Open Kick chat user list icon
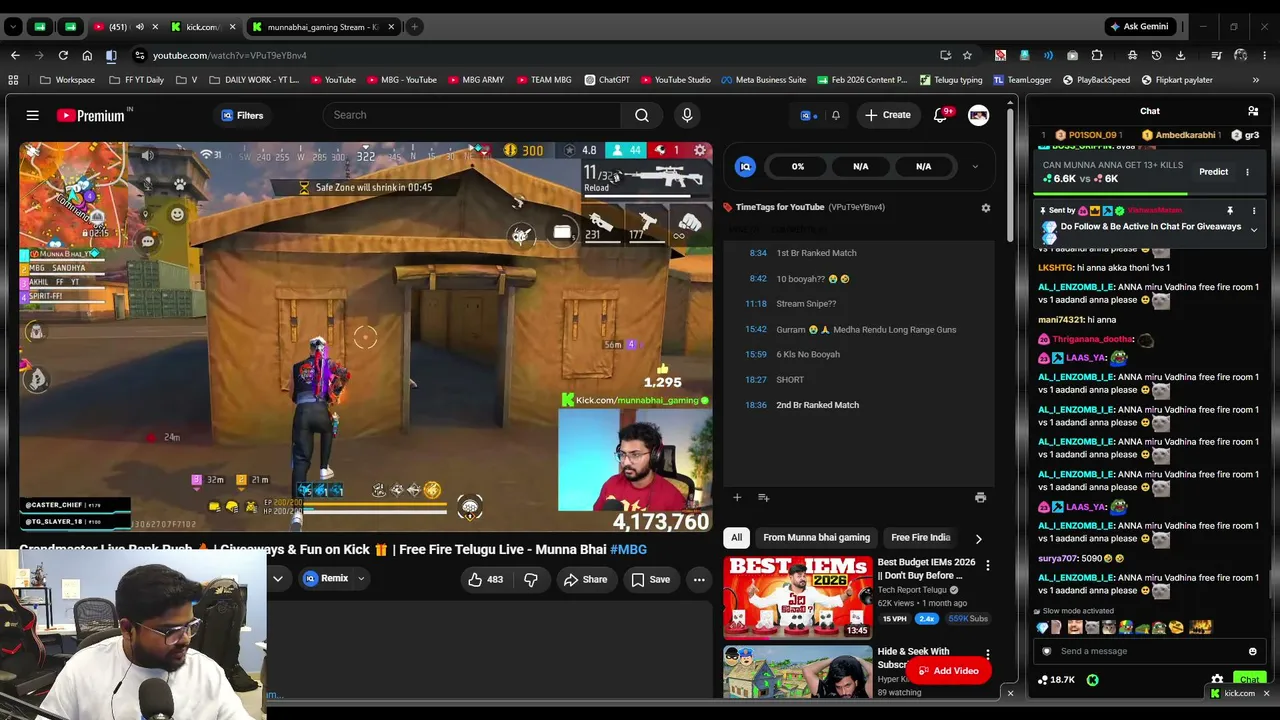Viewport: 1280px width, 720px height. coord(1253,111)
